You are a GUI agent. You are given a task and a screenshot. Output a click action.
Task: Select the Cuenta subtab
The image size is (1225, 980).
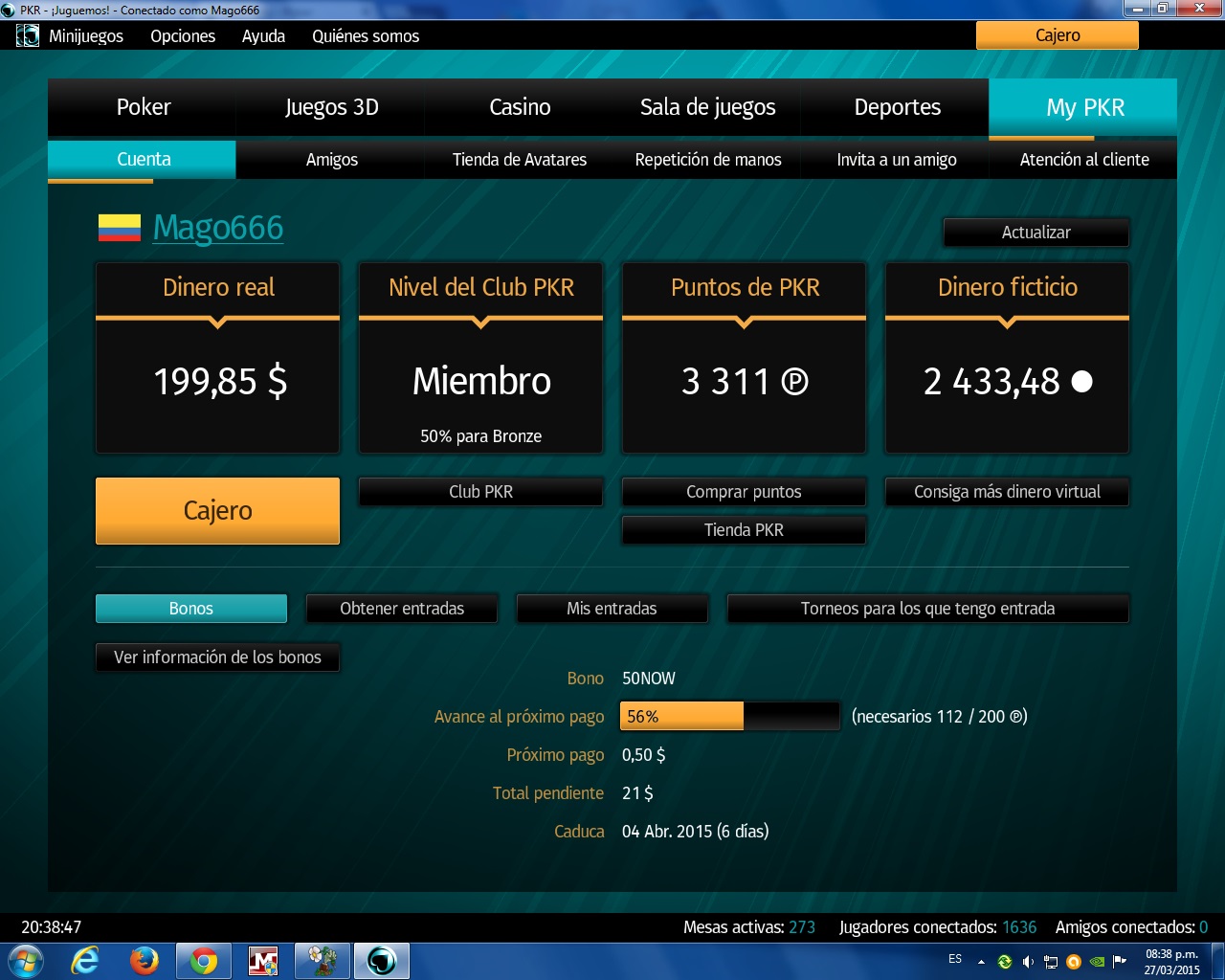coord(142,160)
